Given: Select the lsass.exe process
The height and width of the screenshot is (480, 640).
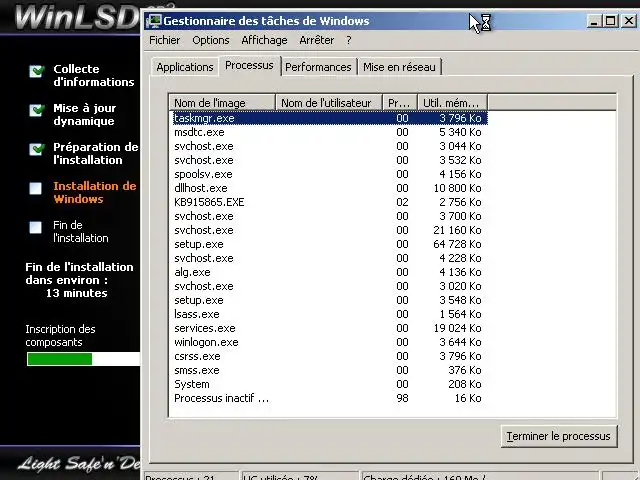Looking at the screenshot, I should pos(330,314).
